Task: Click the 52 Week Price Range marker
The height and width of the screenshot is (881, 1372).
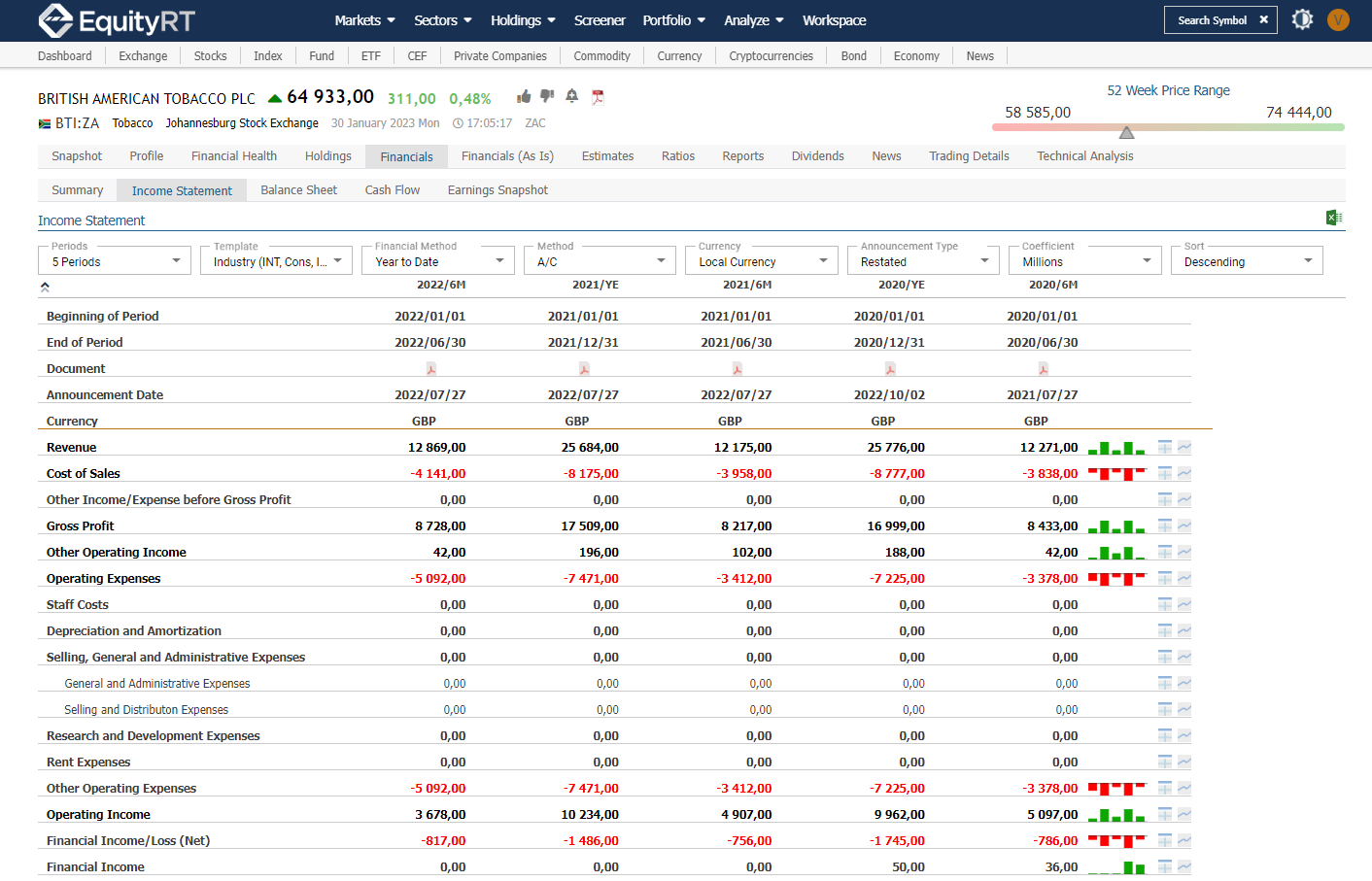Action: [x=1126, y=132]
